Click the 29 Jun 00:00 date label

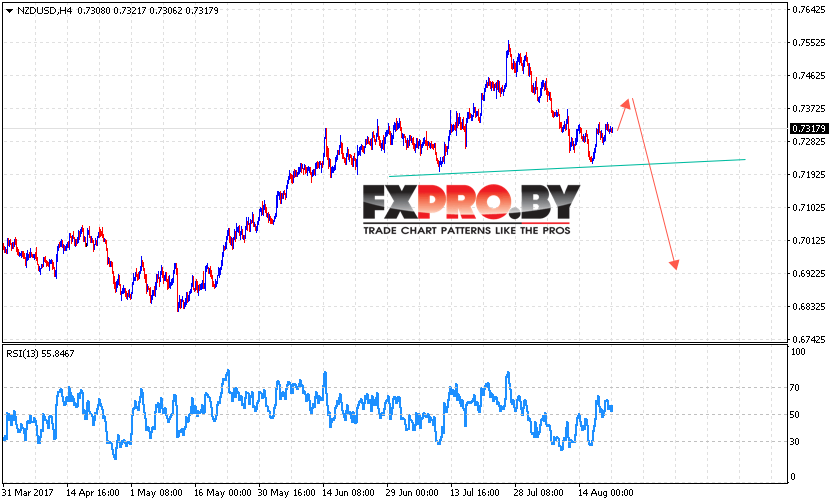pos(412,493)
